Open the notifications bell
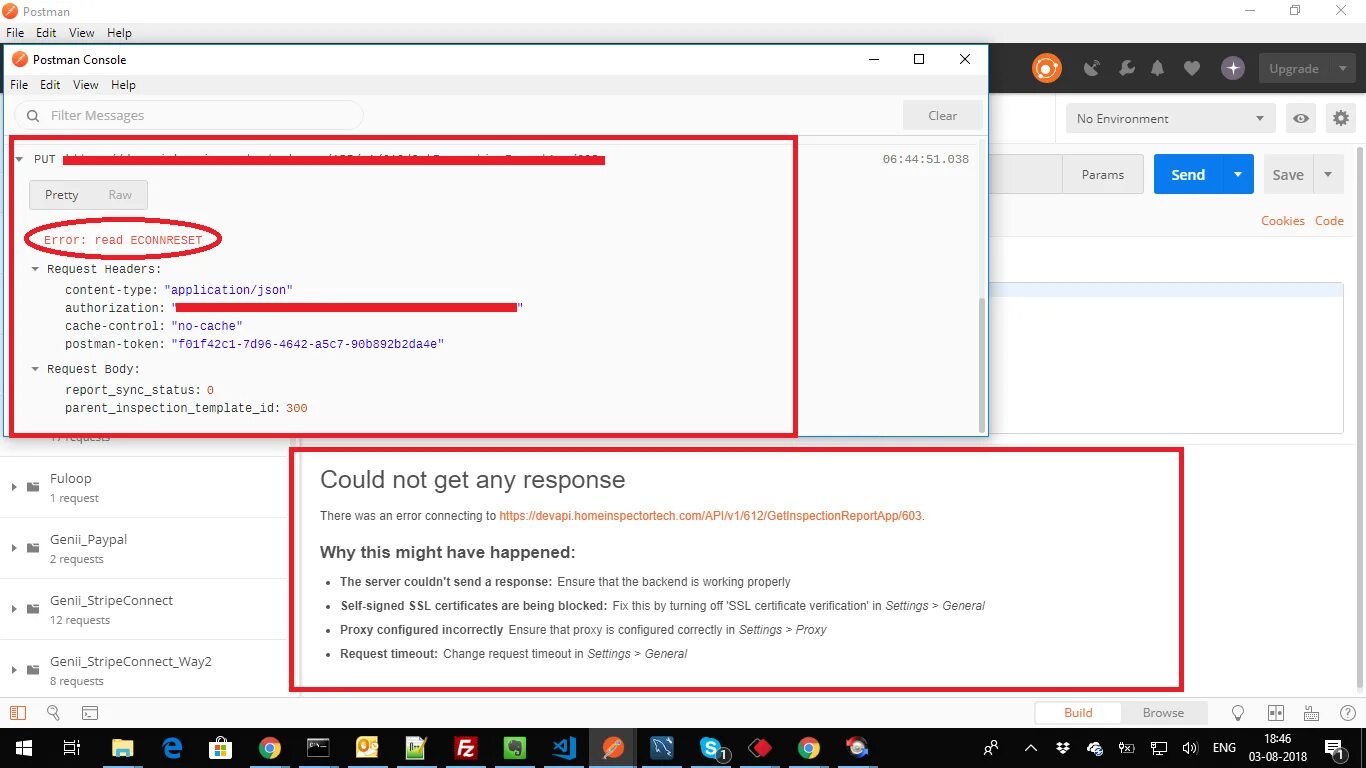The width and height of the screenshot is (1366, 768). [x=1158, y=69]
